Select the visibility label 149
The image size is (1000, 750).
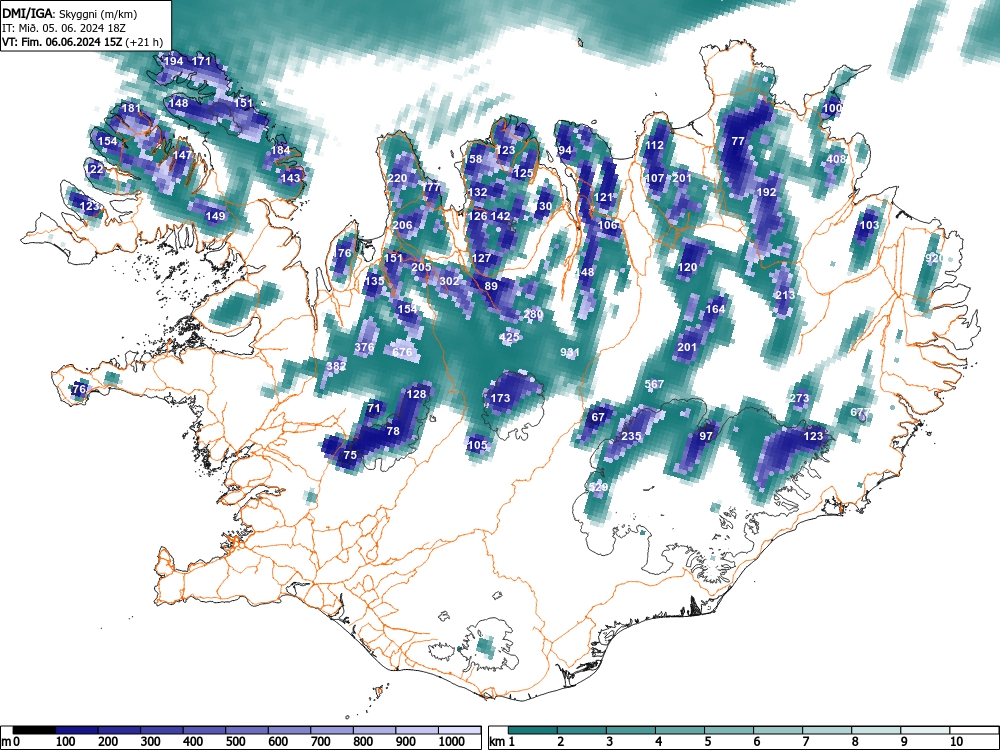click(215, 216)
